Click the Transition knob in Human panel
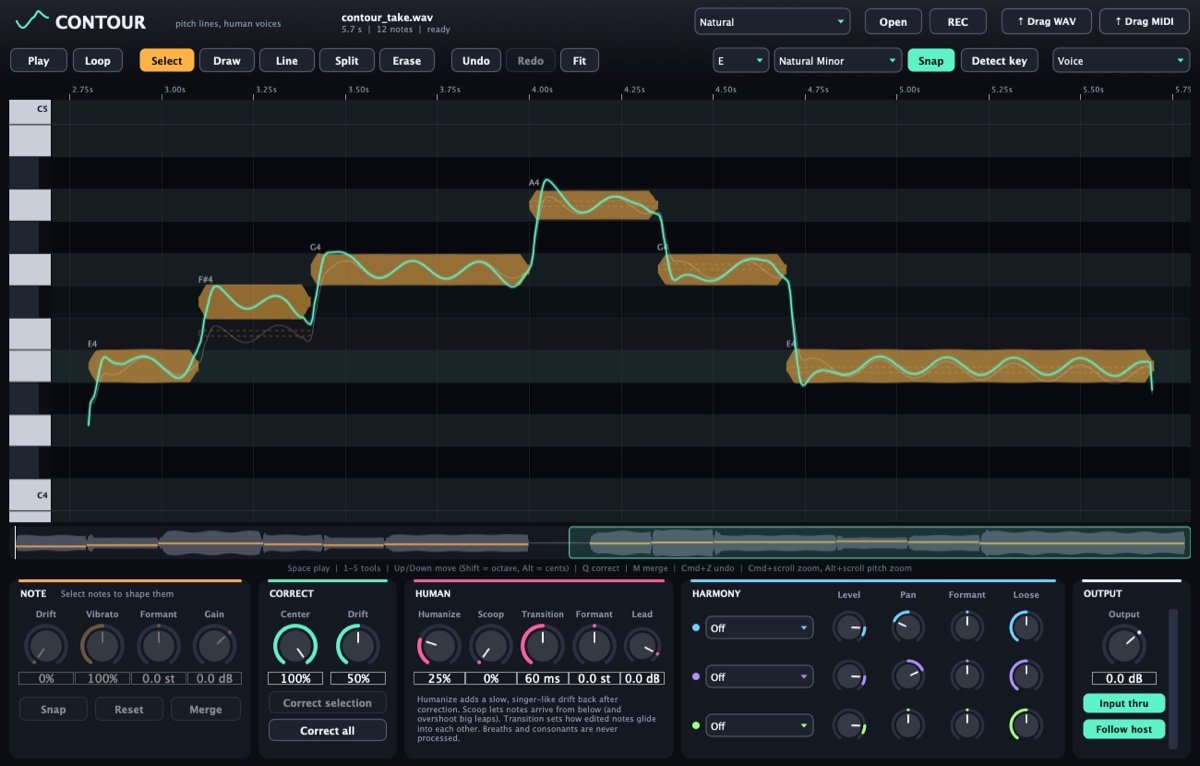The height and width of the screenshot is (766, 1200). [x=542, y=645]
